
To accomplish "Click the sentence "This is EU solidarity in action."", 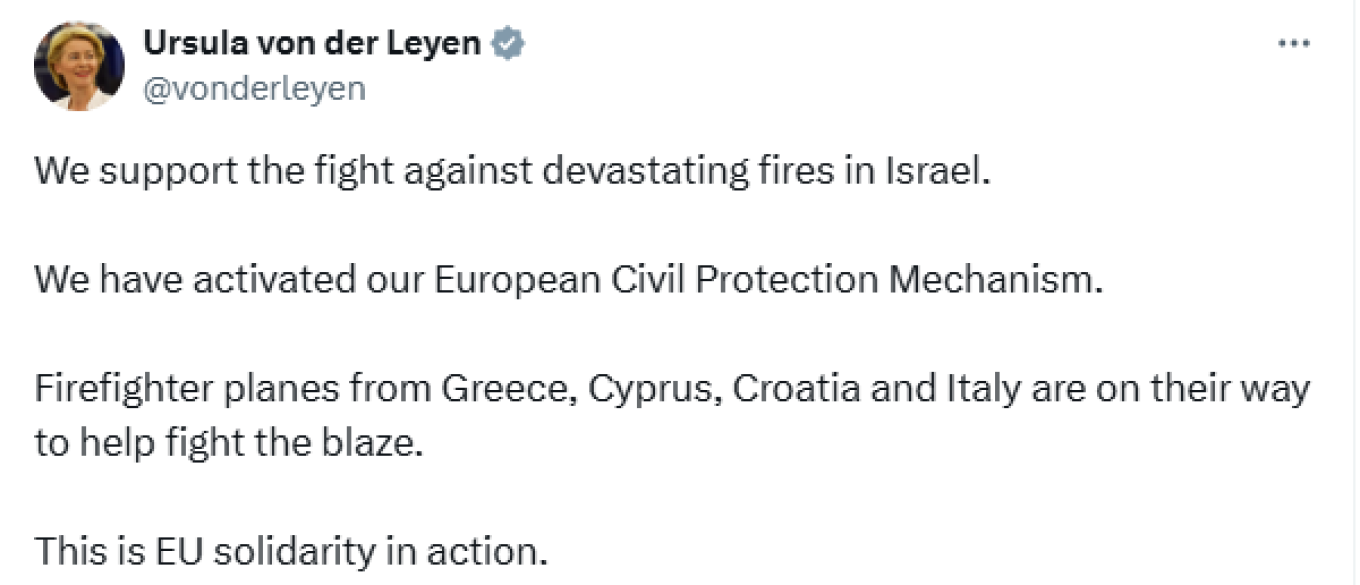I will point(291,551).
